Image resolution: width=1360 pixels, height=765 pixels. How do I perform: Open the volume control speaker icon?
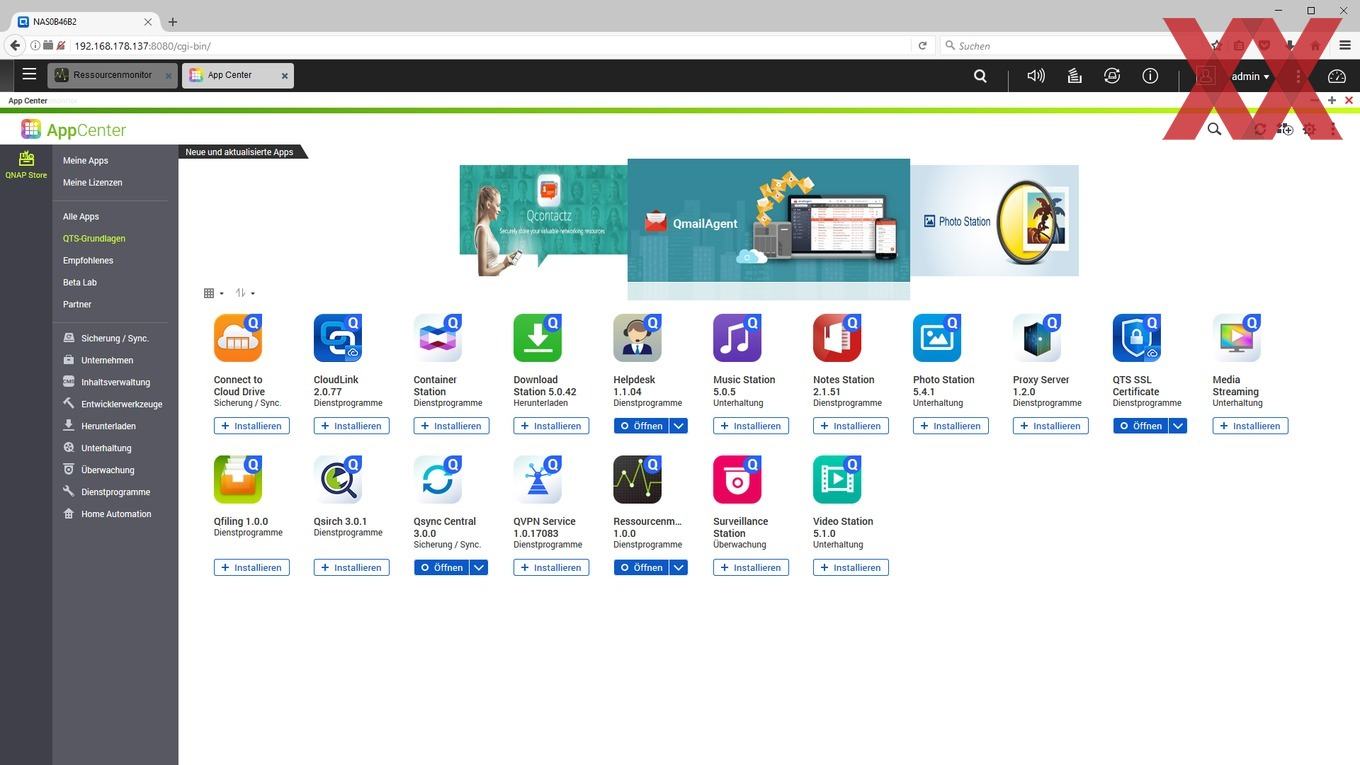point(1036,76)
